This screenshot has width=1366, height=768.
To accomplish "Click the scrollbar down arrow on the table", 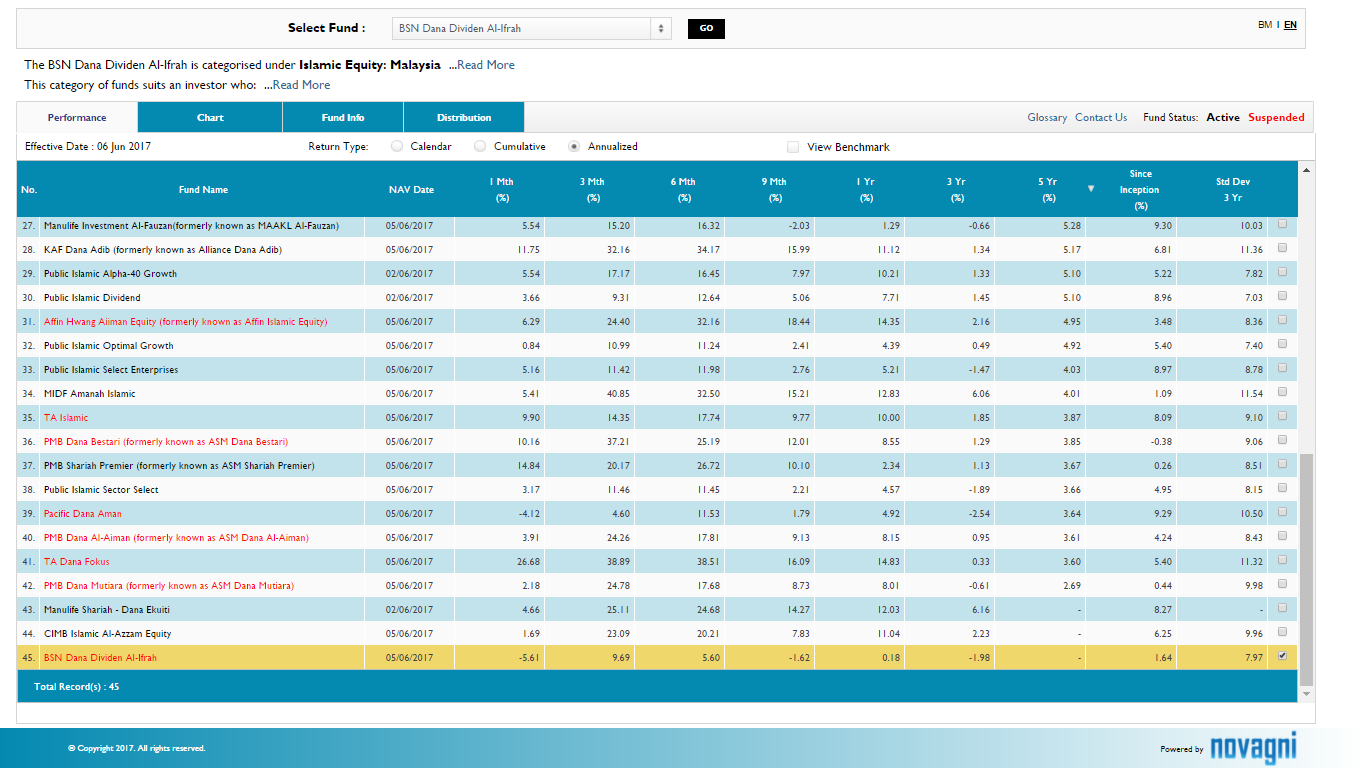I will (x=1304, y=694).
